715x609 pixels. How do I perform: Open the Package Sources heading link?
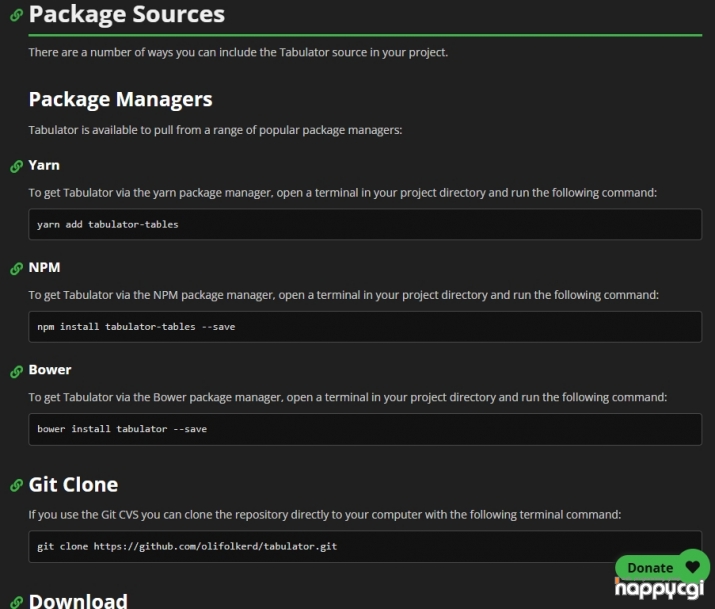(x=127, y=15)
